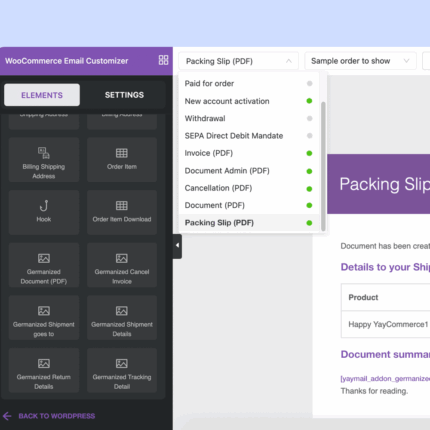The image size is (430, 430).
Task: Choose New account activation template
Action: click(x=248, y=101)
